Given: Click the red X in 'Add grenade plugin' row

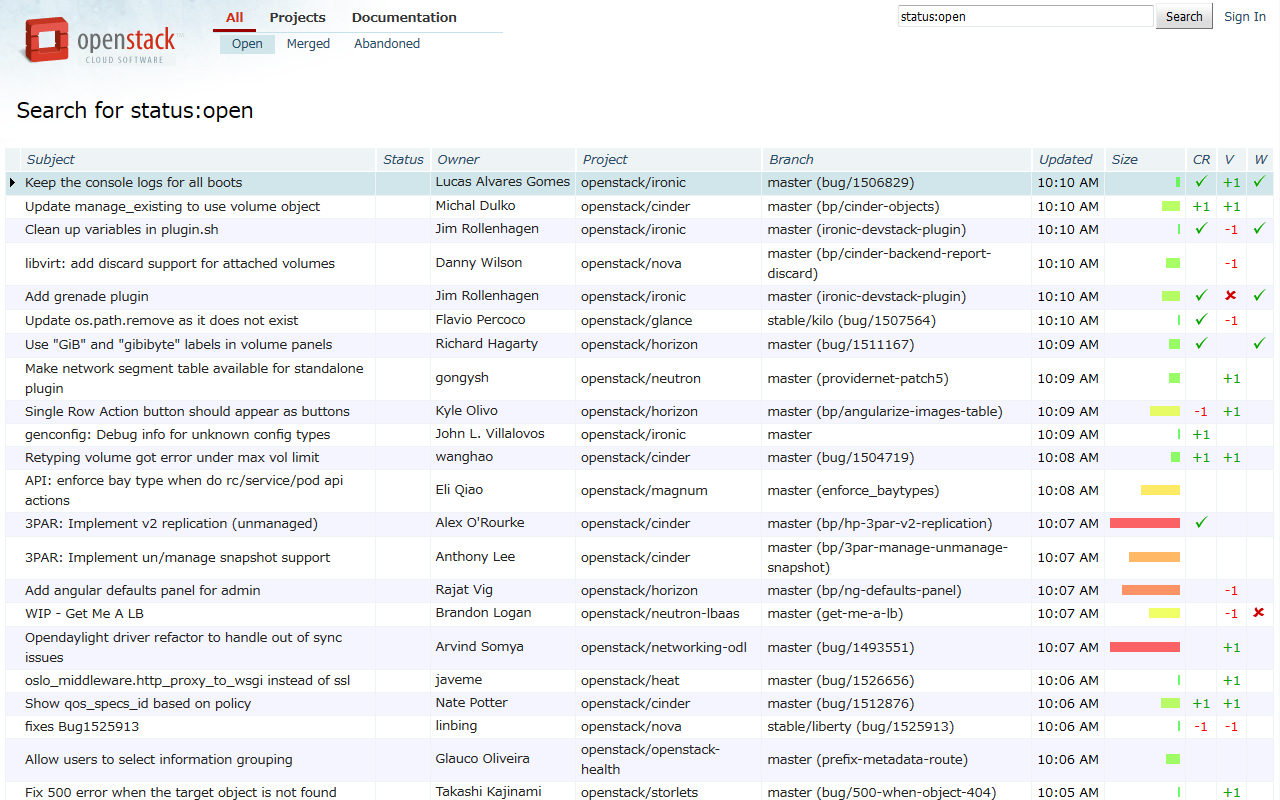Looking at the screenshot, I should (1231, 297).
